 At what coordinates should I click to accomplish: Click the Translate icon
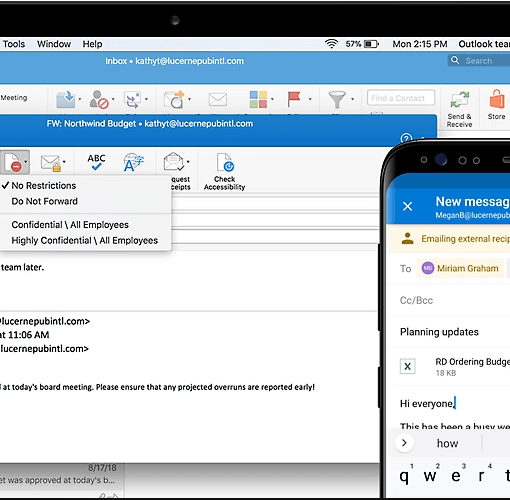(x=134, y=162)
